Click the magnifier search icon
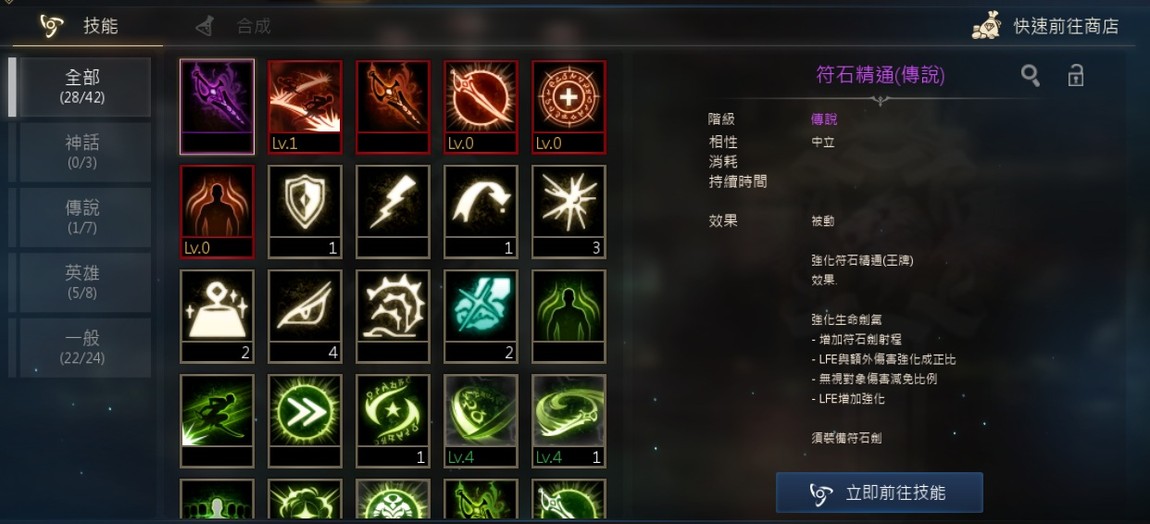 click(x=1030, y=75)
